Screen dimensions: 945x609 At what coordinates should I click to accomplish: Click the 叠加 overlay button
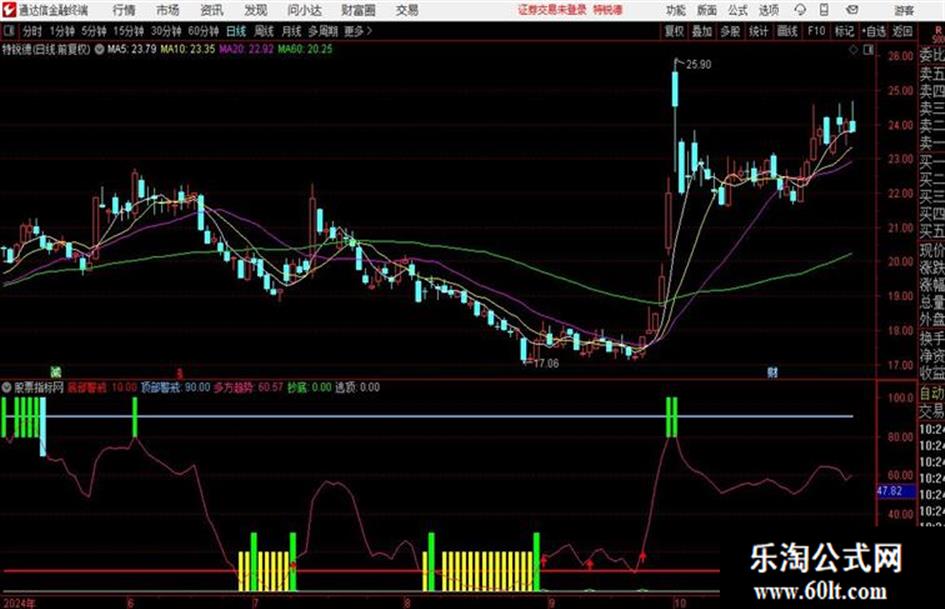[702, 31]
